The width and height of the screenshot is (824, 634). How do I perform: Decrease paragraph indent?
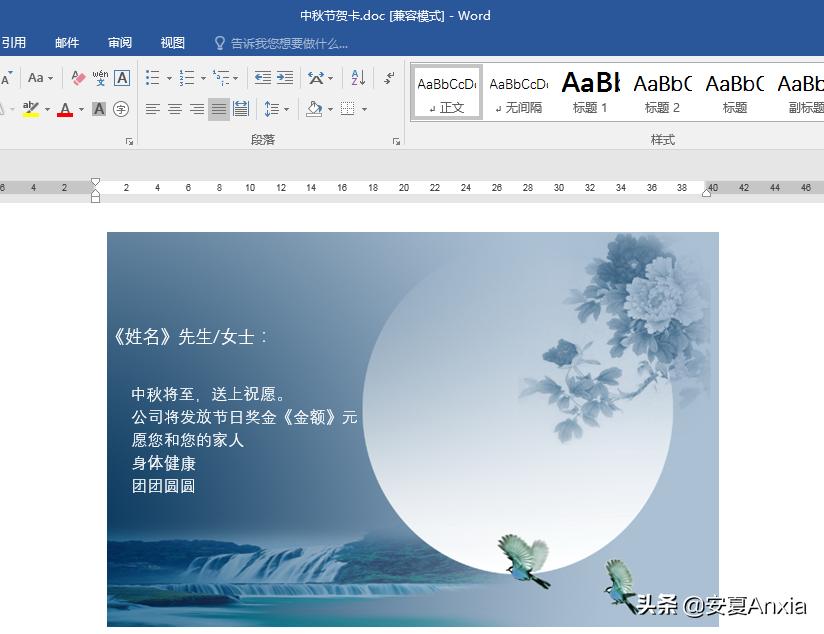click(x=262, y=77)
